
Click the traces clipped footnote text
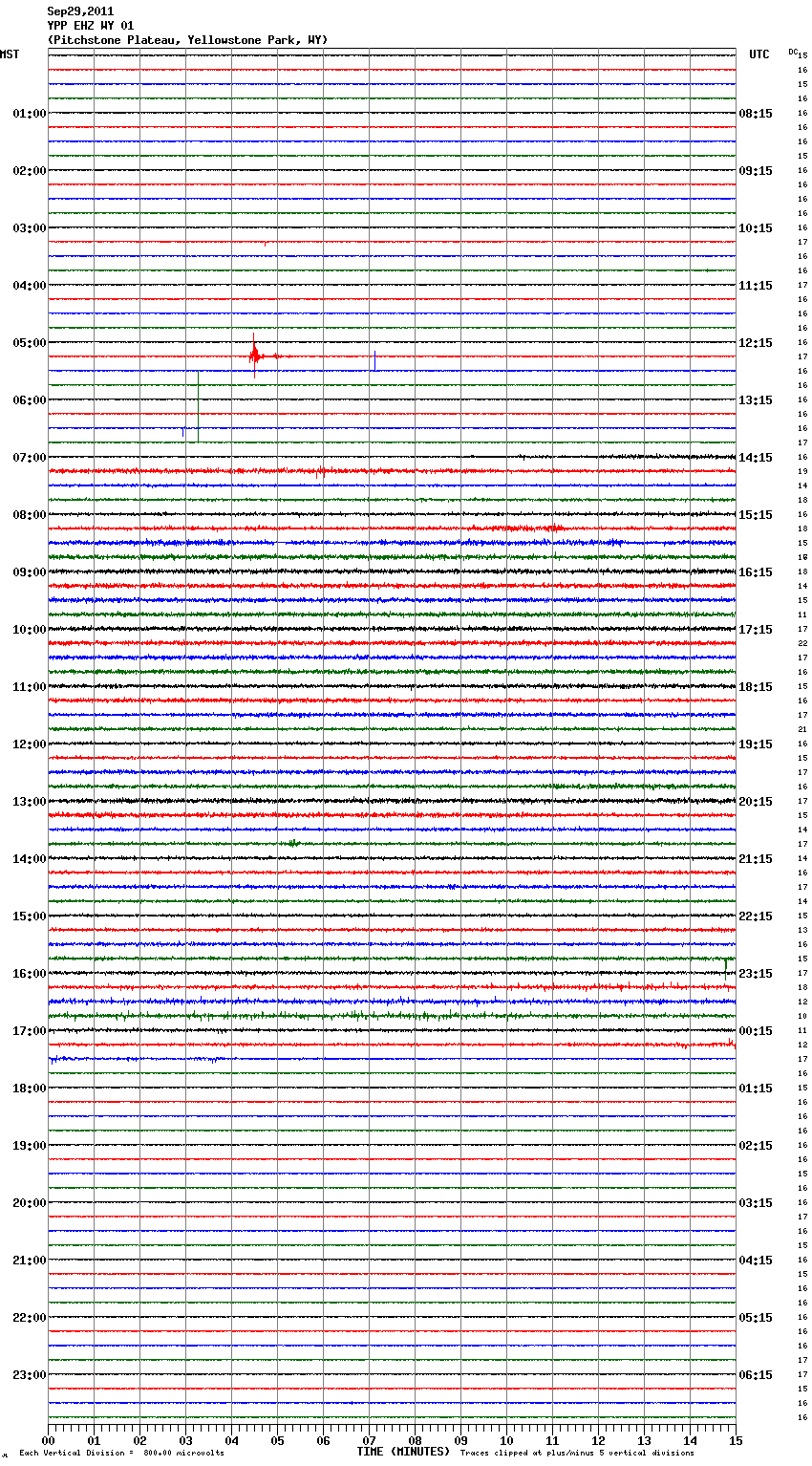coord(577,1453)
